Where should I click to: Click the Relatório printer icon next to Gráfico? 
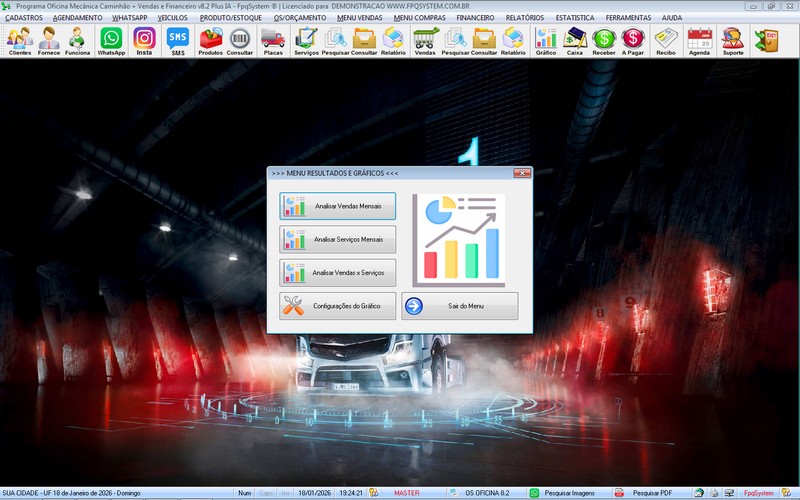513,41
